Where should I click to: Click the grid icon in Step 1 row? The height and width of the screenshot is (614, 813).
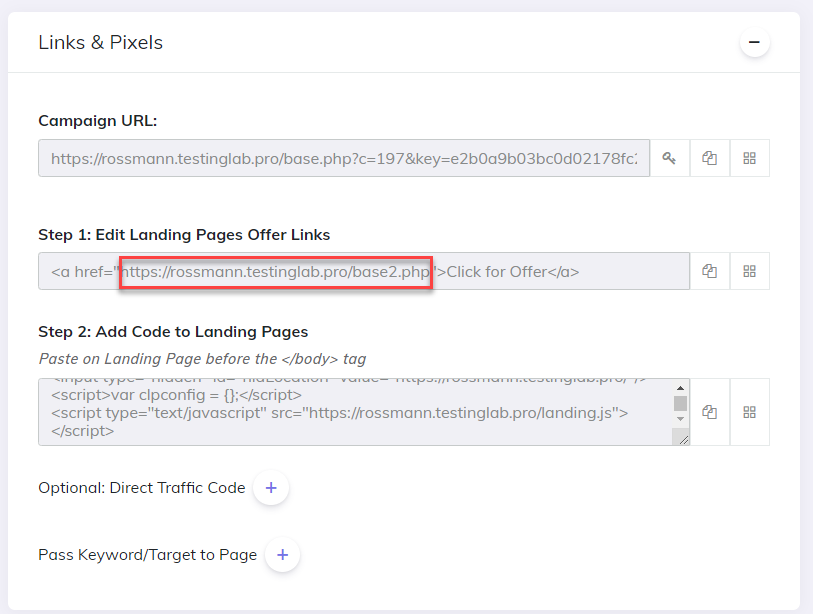point(749,271)
